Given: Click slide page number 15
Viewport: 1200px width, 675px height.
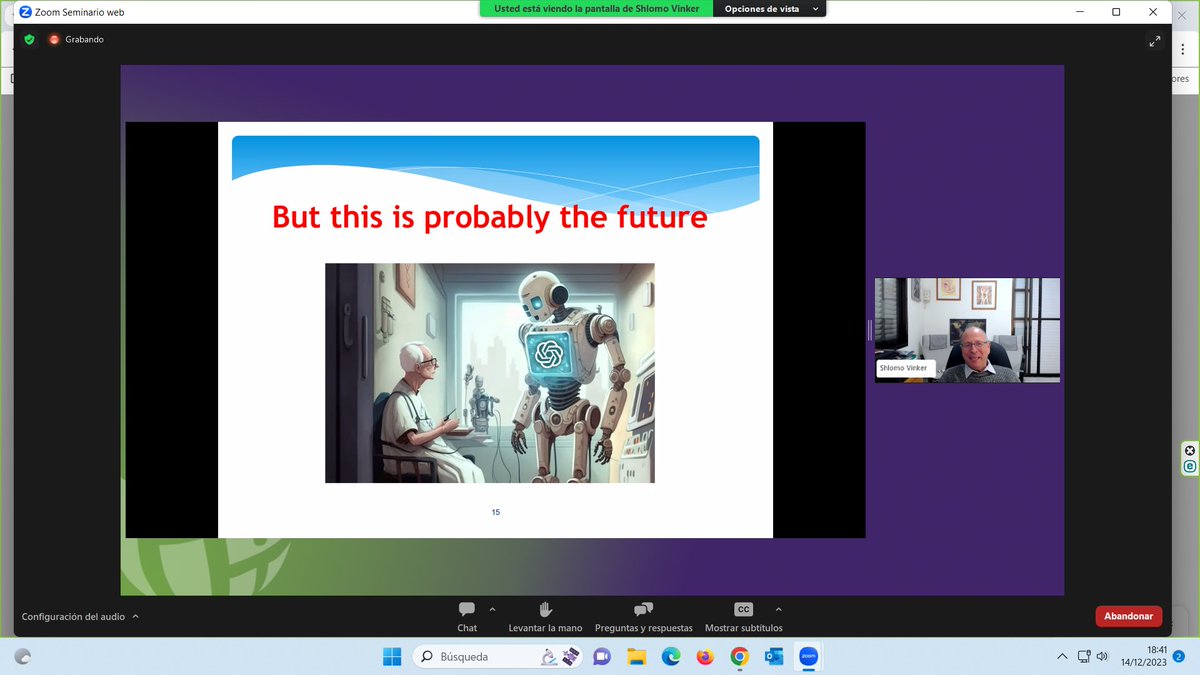Looking at the screenshot, I should click(x=496, y=512).
